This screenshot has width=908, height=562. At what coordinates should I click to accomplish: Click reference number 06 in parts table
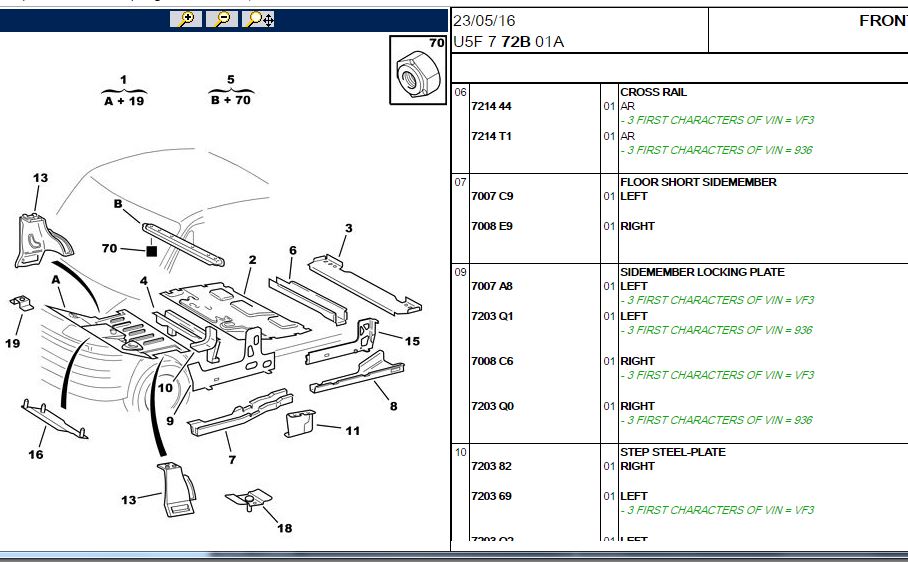coord(460,92)
